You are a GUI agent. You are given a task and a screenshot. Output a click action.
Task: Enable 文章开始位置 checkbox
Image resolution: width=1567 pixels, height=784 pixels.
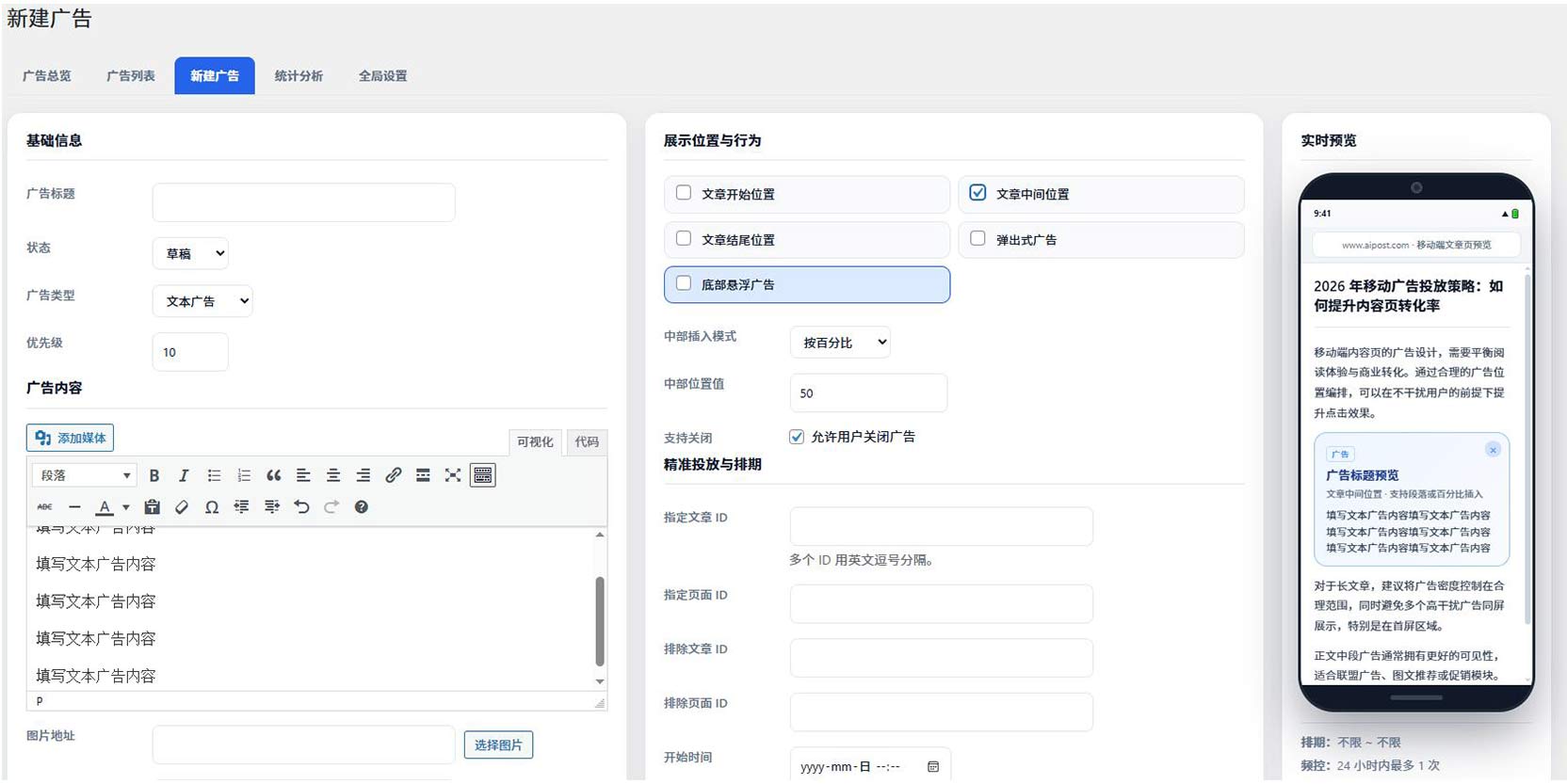tap(684, 193)
